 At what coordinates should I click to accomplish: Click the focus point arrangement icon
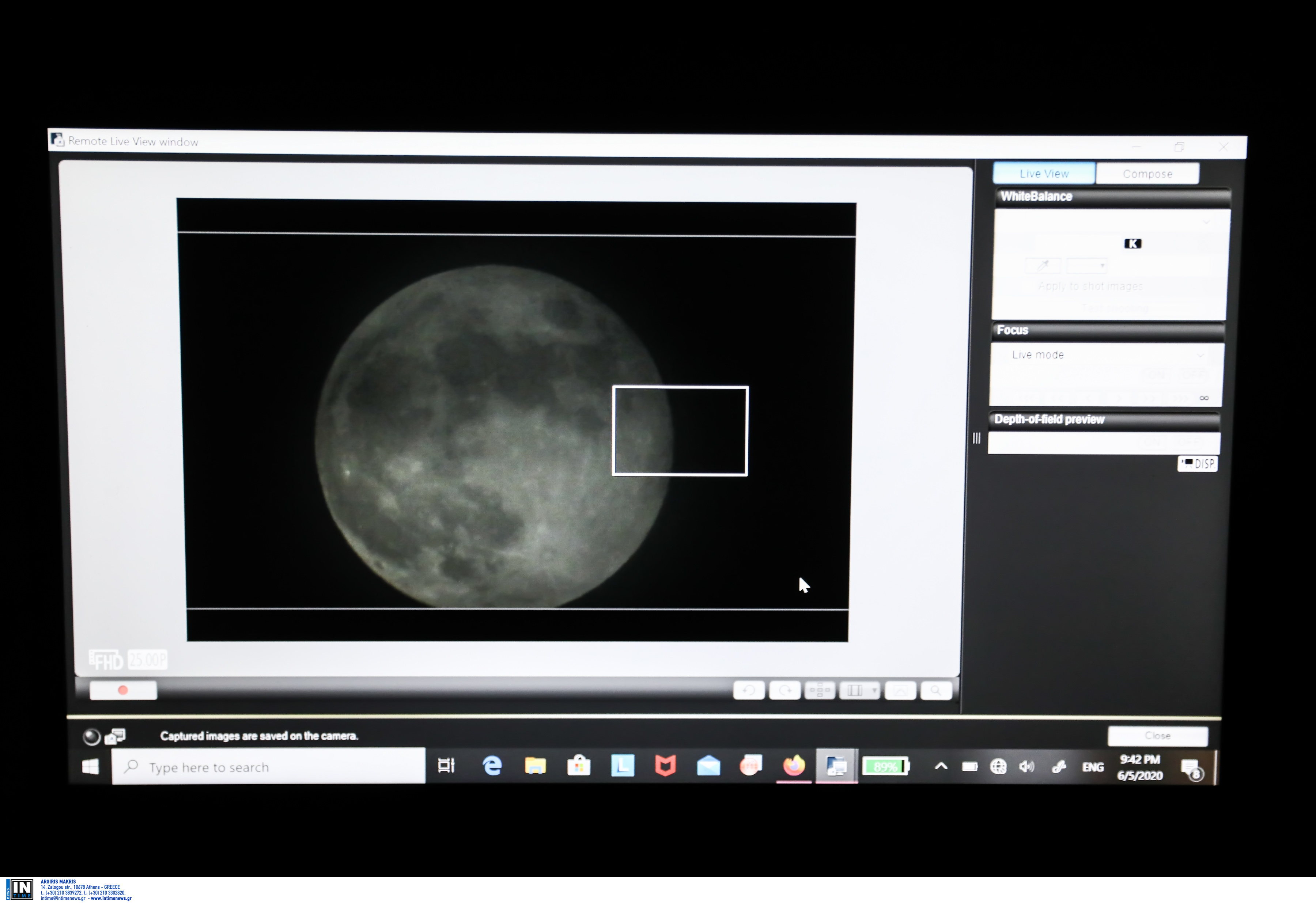[819, 691]
